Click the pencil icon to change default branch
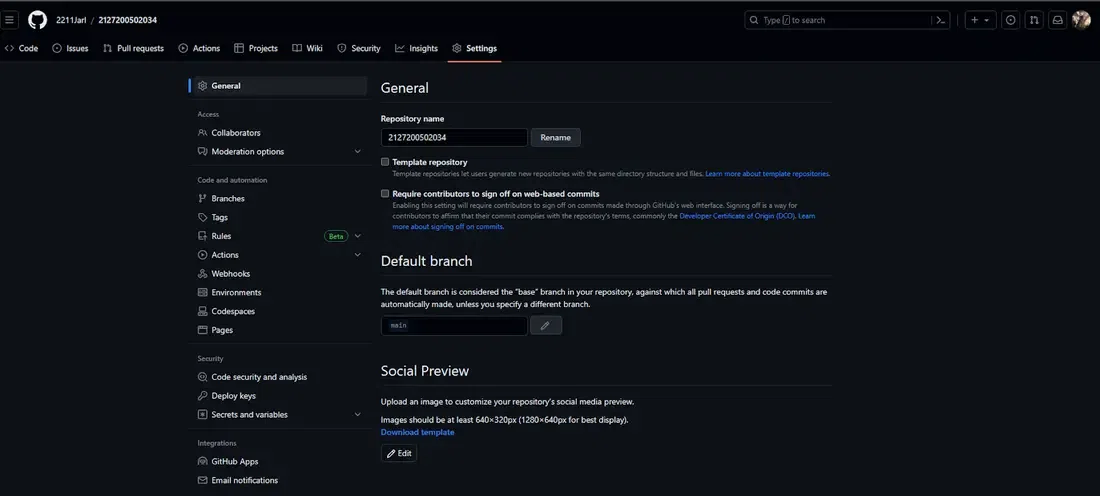 pyautogui.click(x=546, y=326)
